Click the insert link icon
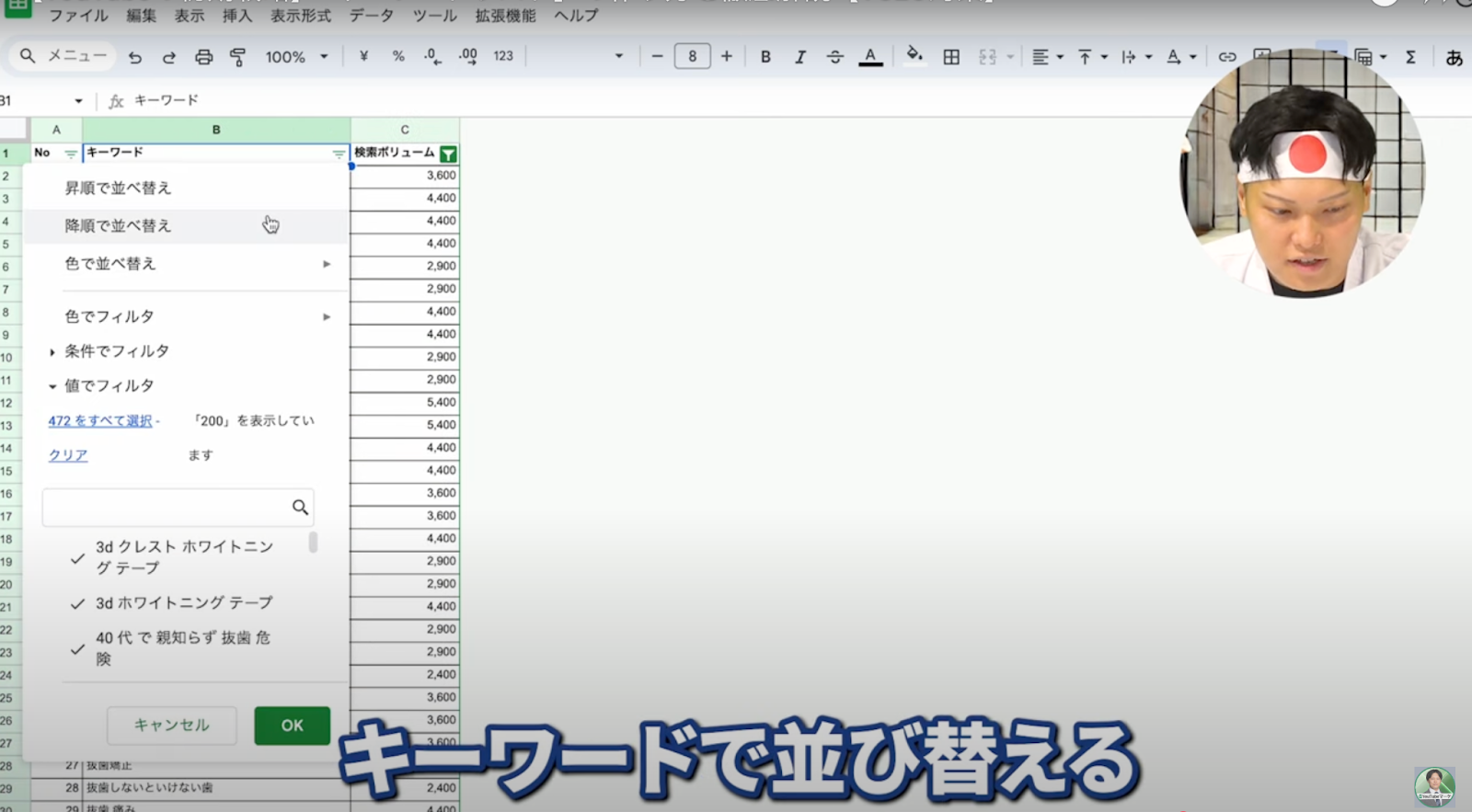Image resolution: width=1472 pixels, height=812 pixels. point(1226,57)
